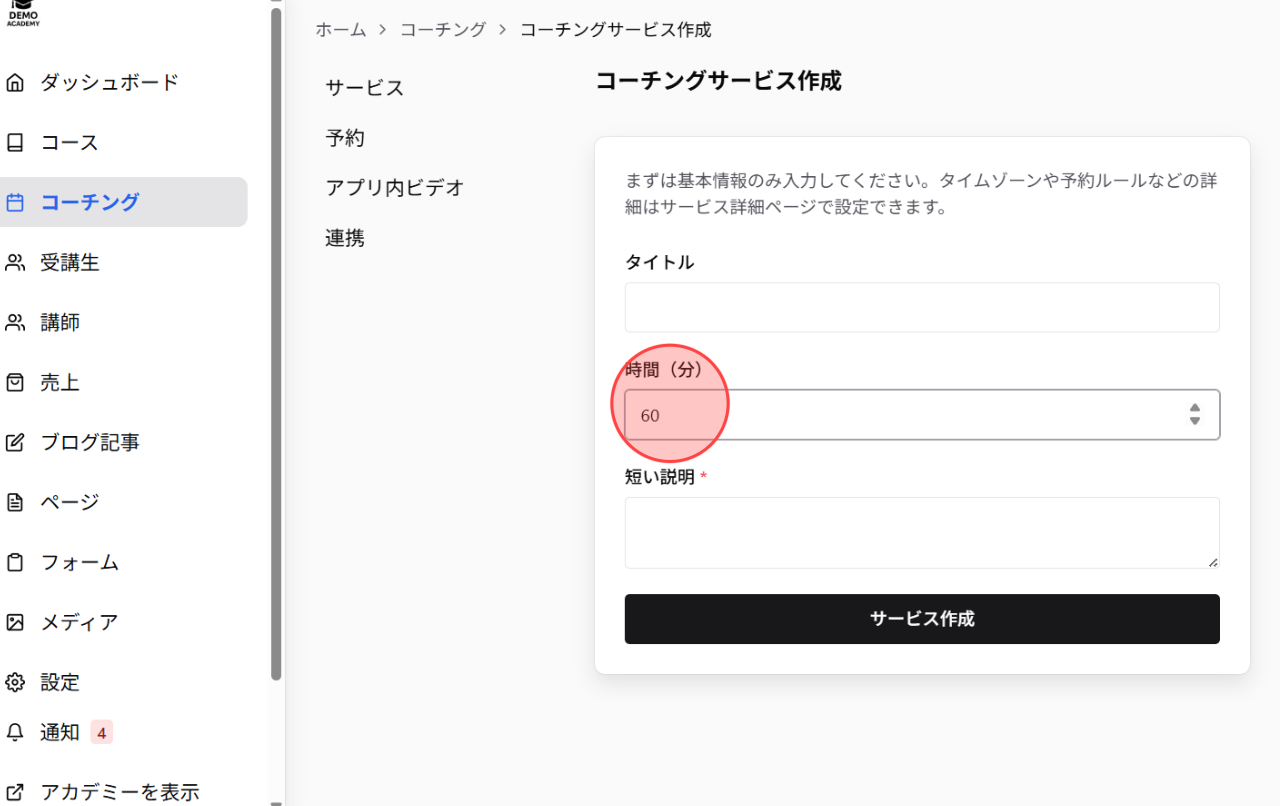1280x806 pixels.
Task: Open 通知 sidebar label
Action: 60,732
